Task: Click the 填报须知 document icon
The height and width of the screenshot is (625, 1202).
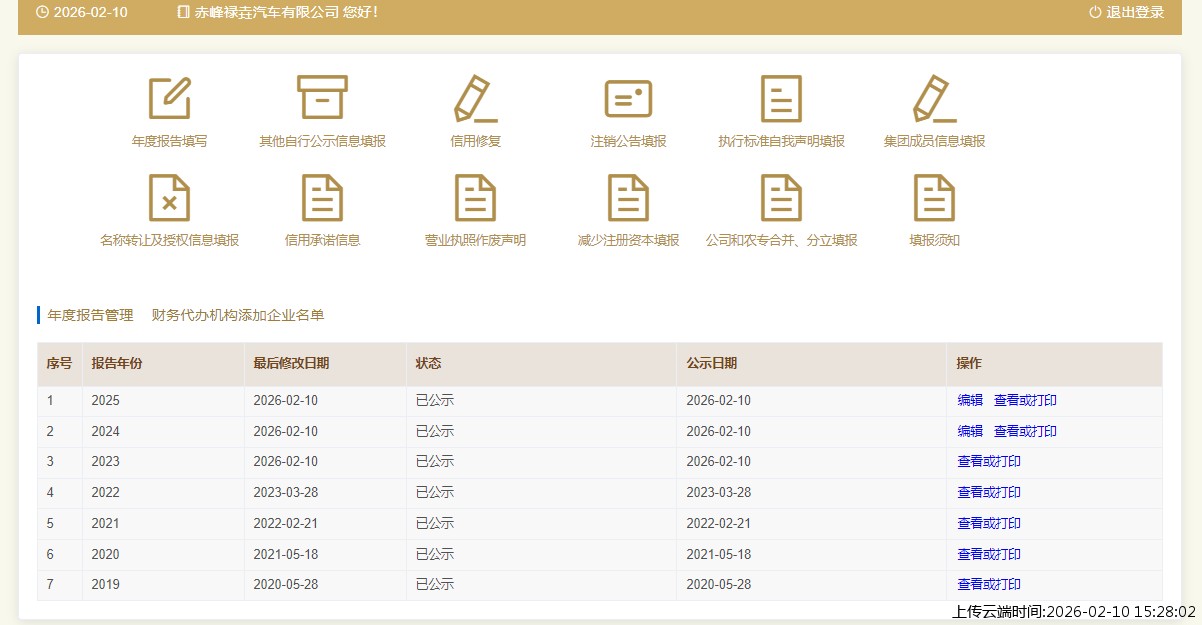Action: click(934, 197)
